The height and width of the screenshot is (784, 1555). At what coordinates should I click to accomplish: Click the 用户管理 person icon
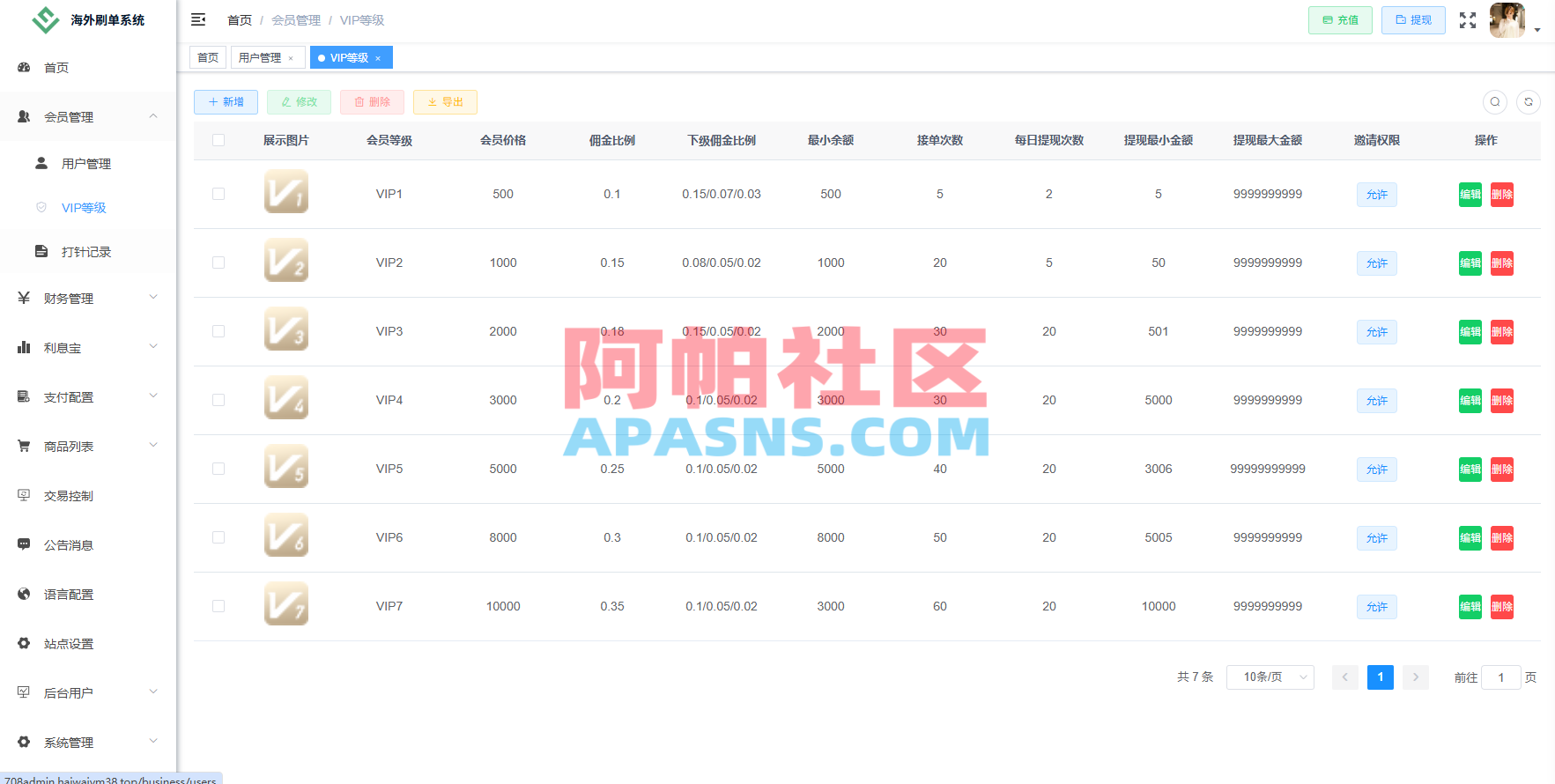tap(41, 163)
